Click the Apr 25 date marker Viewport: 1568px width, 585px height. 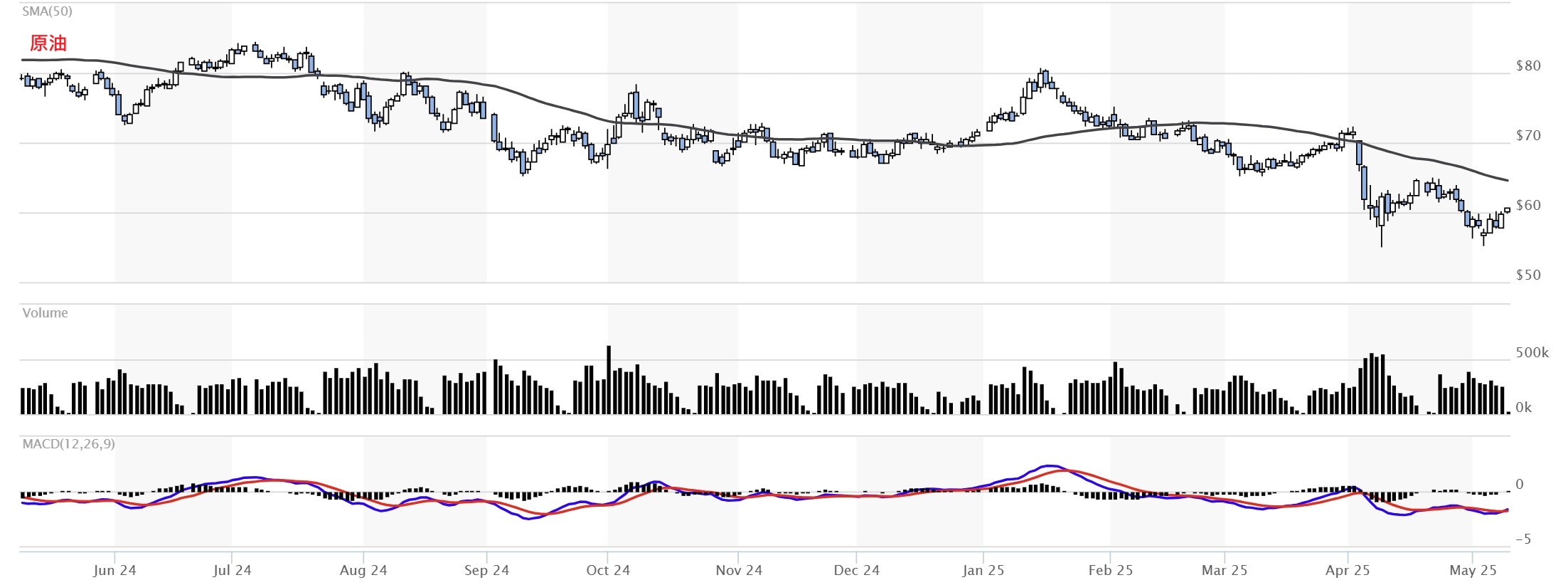click(x=1348, y=570)
